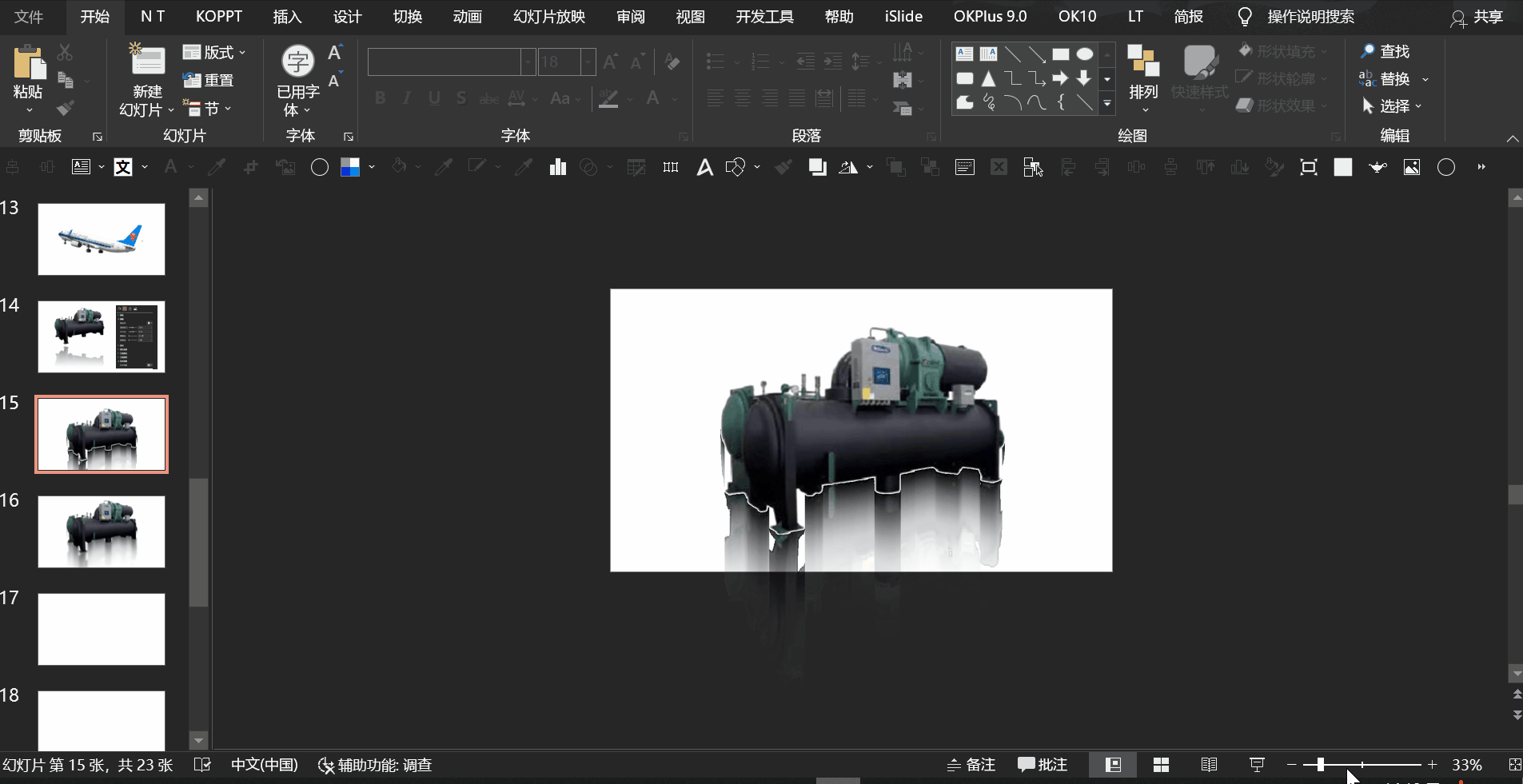Click the Reset (重置) slide button

[209, 80]
